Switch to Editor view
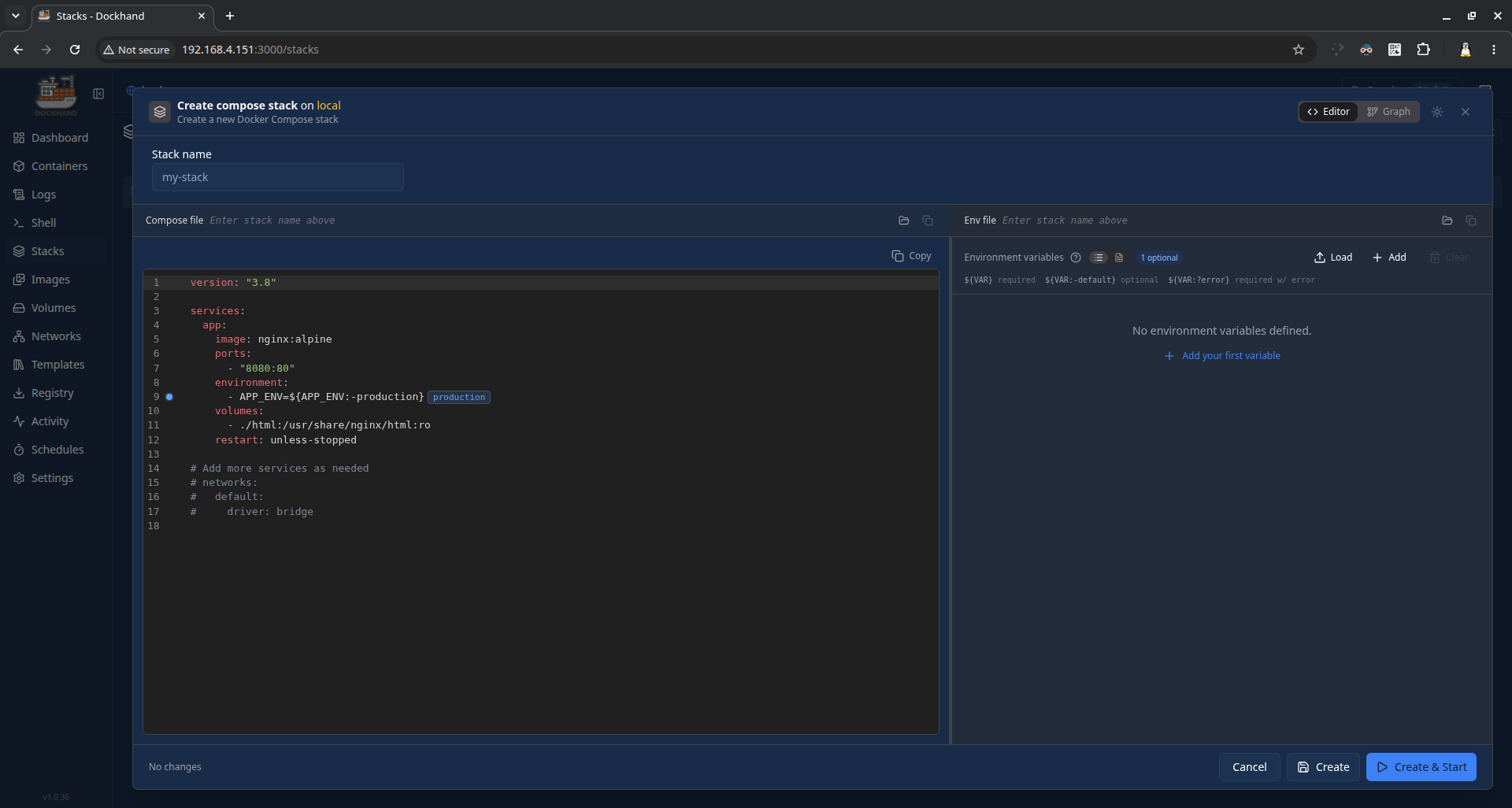1512x808 pixels. [1329, 112]
